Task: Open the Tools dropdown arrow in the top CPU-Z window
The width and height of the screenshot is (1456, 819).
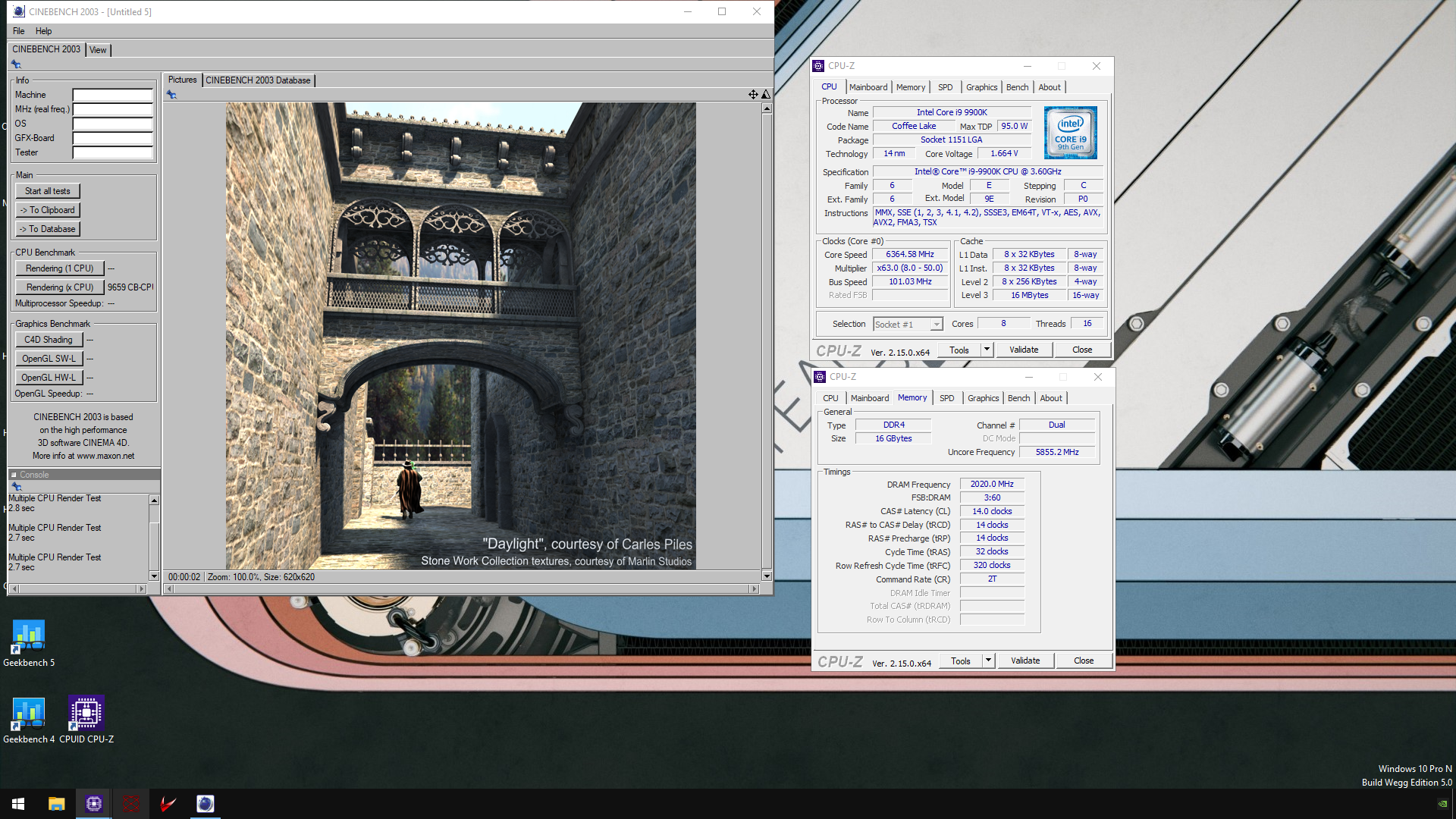Action: click(987, 350)
